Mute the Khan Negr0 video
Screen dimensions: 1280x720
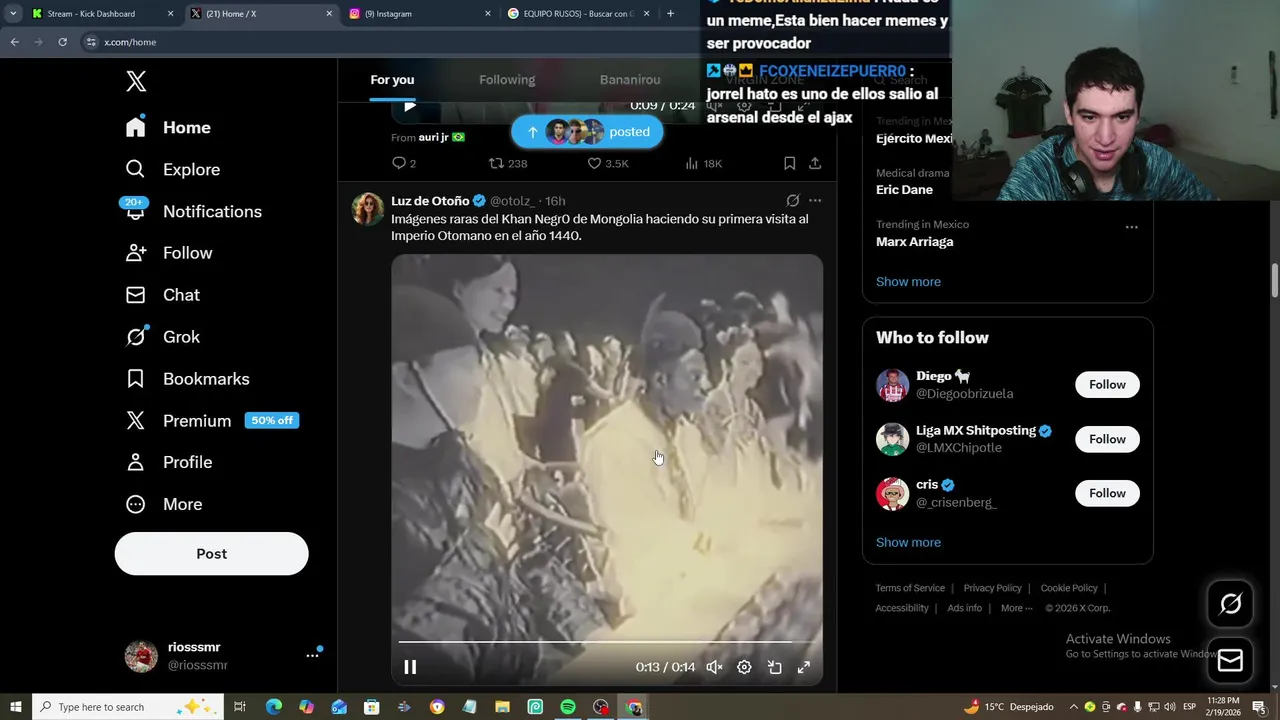pyautogui.click(x=714, y=667)
